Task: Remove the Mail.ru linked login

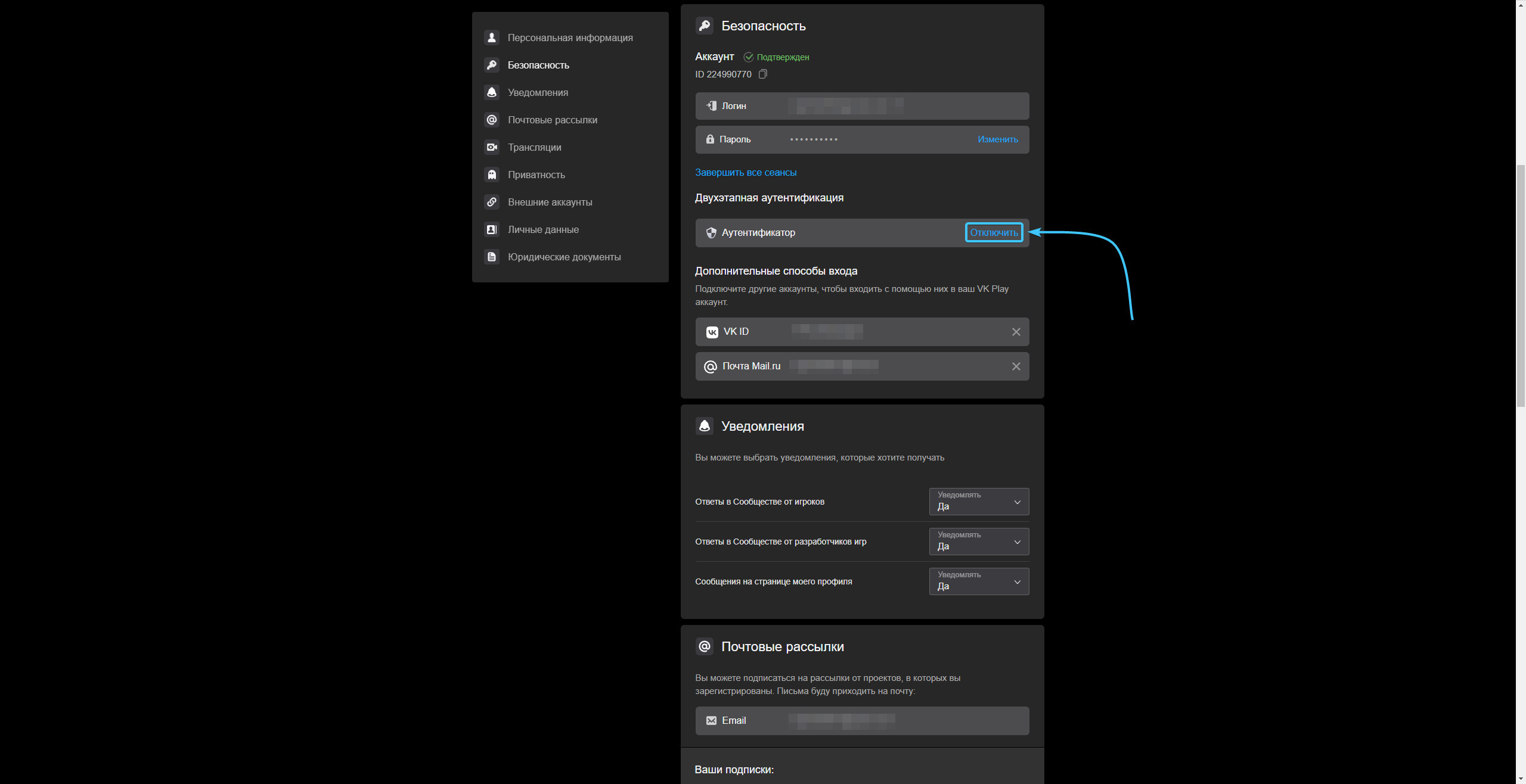Action: (1016, 366)
